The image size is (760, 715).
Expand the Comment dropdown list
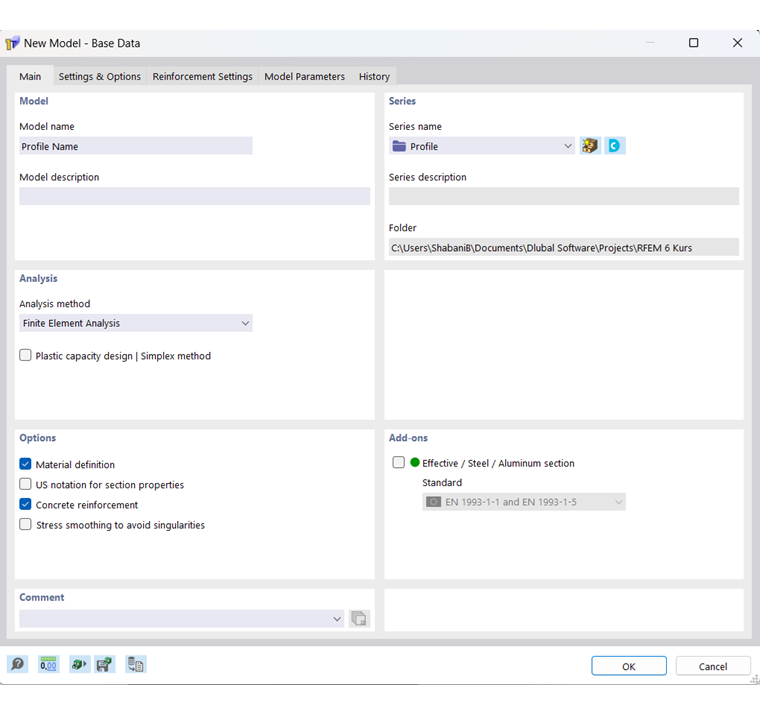(x=337, y=619)
